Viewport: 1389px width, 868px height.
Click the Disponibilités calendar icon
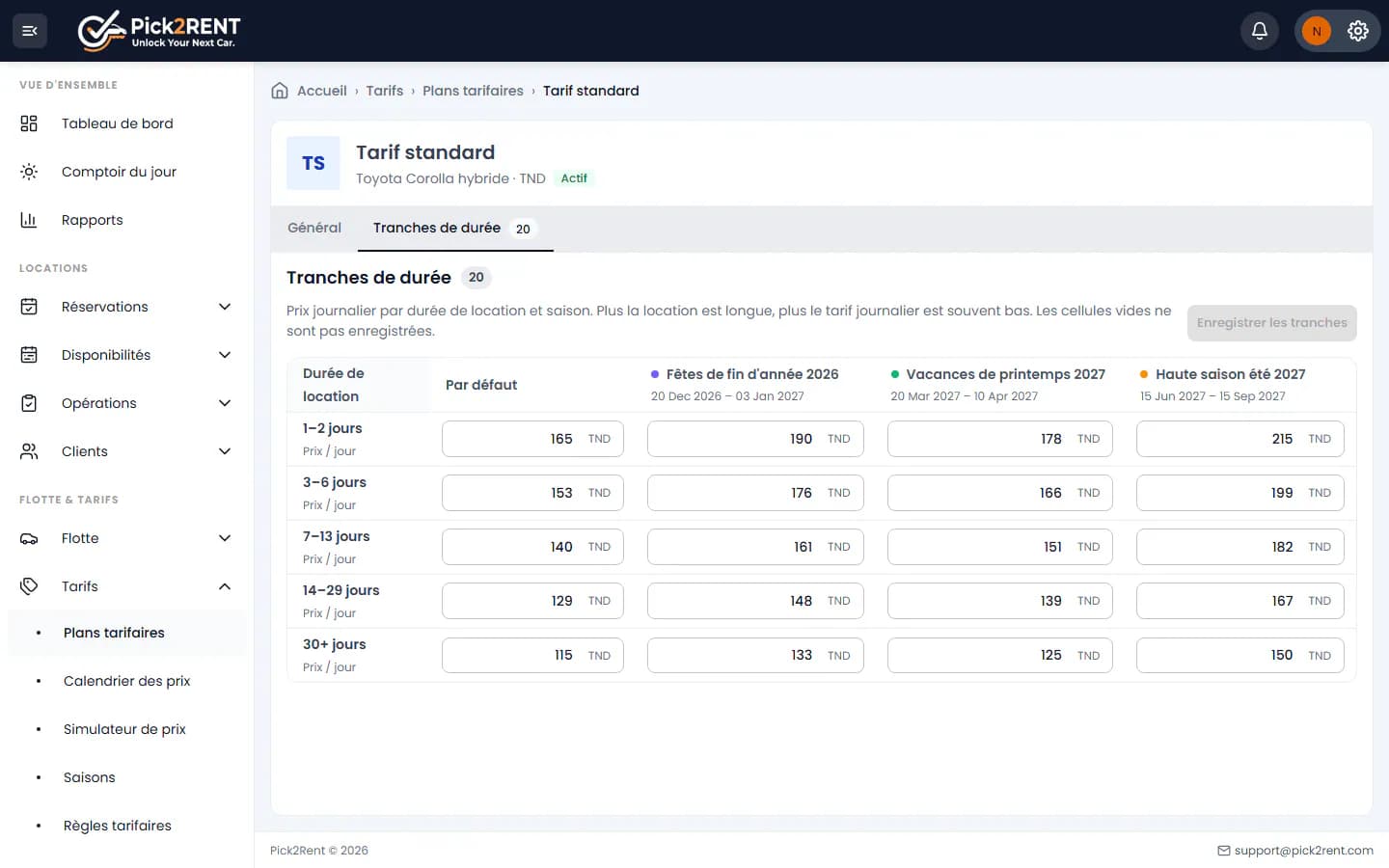[29, 355]
